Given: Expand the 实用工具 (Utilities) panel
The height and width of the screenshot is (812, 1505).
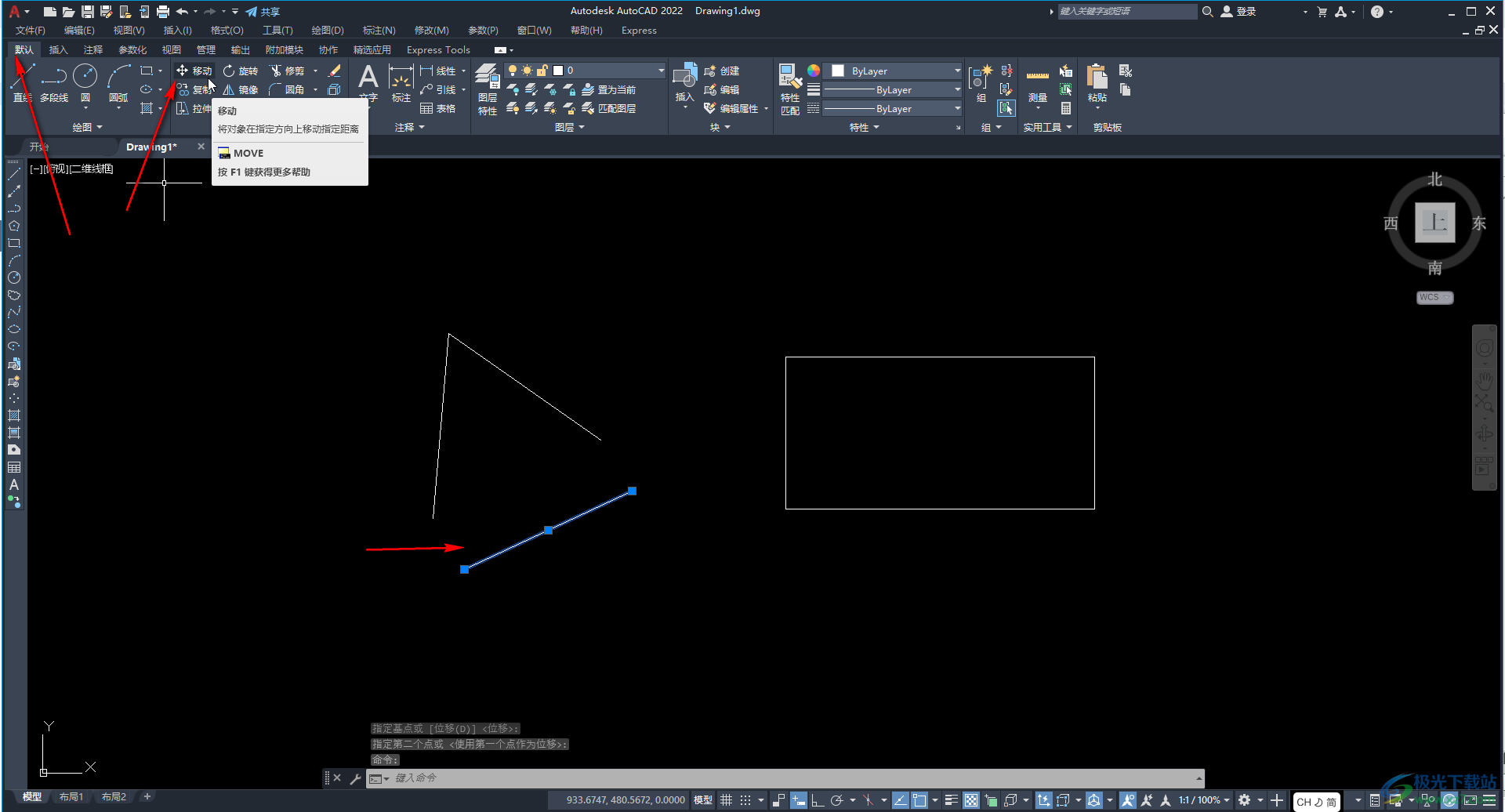Looking at the screenshot, I should [x=1047, y=127].
